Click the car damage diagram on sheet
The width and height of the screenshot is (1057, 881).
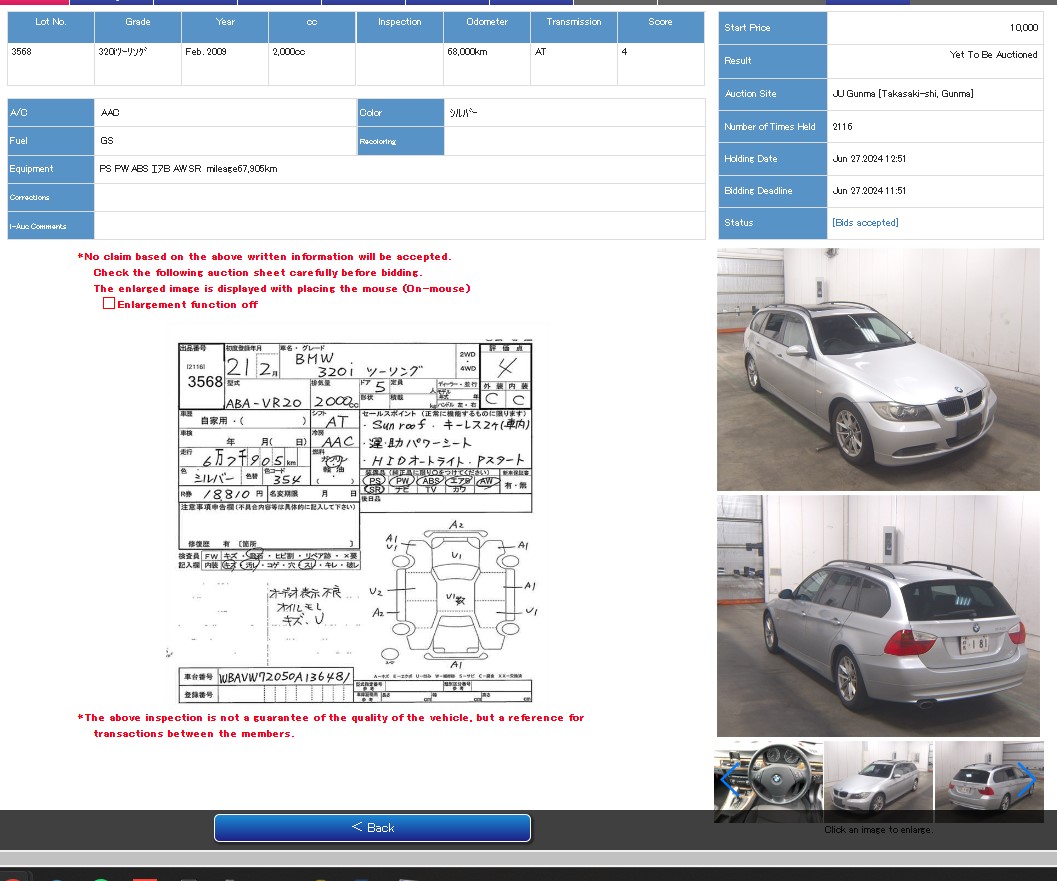coord(456,598)
